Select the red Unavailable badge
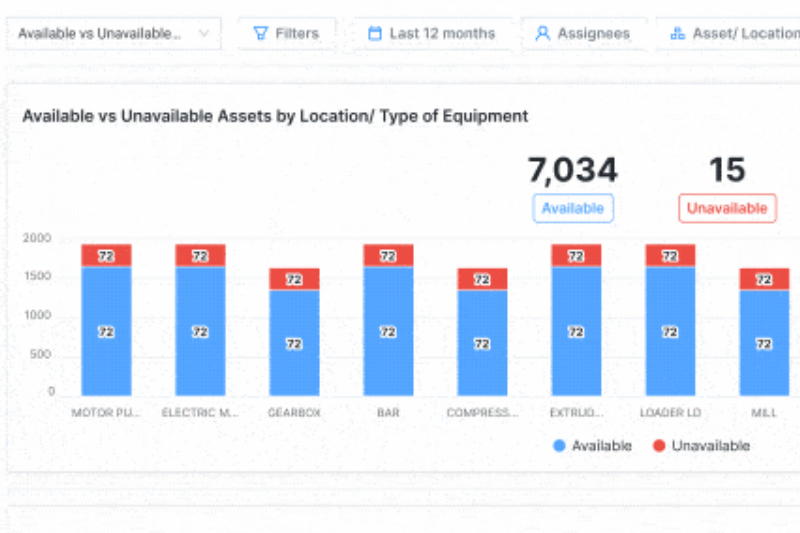The image size is (800, 533). pos(727,208)
